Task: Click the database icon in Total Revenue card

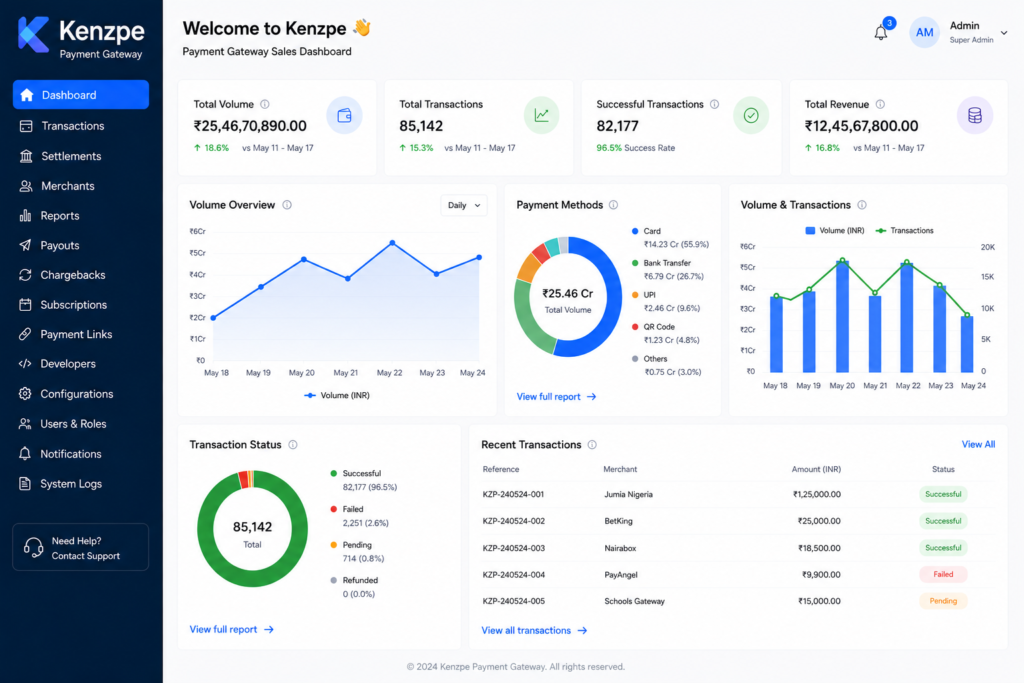Action: click(x=974, y=116)
